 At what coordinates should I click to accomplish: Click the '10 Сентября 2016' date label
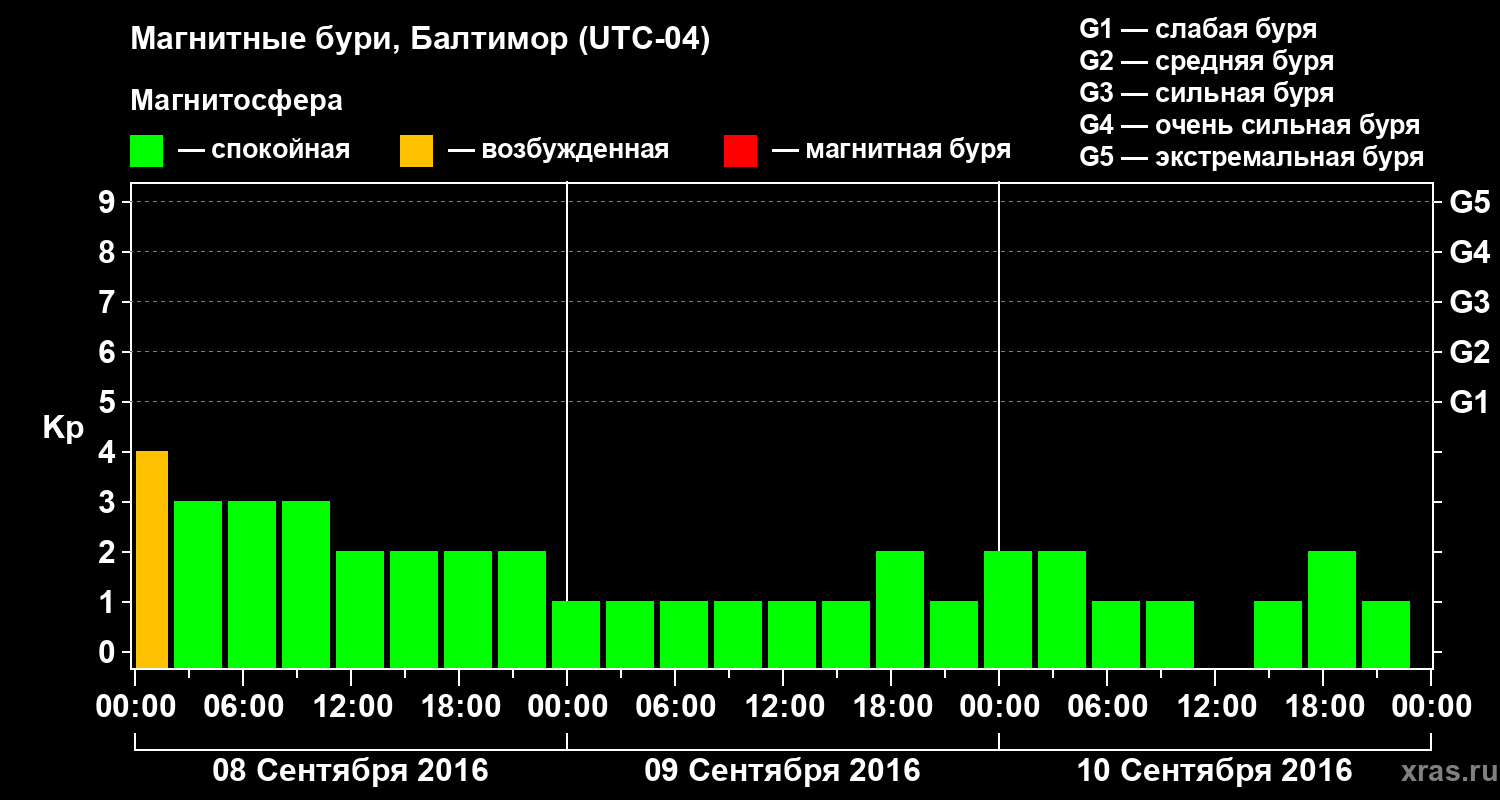(1214, 771)
